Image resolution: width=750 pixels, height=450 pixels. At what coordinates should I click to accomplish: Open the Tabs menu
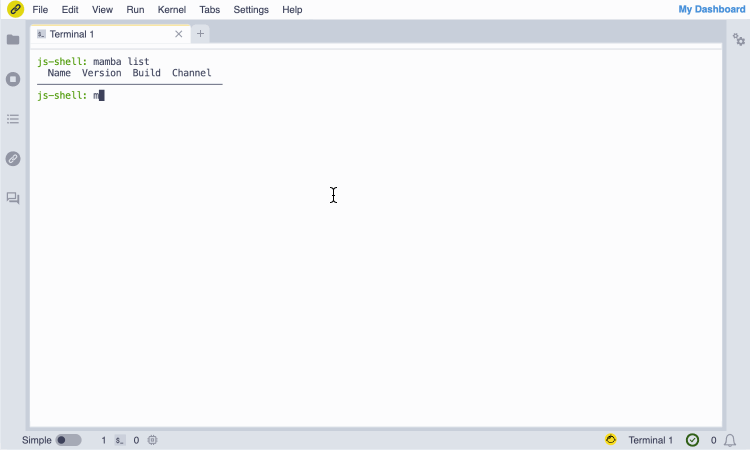tap(210, 10)
